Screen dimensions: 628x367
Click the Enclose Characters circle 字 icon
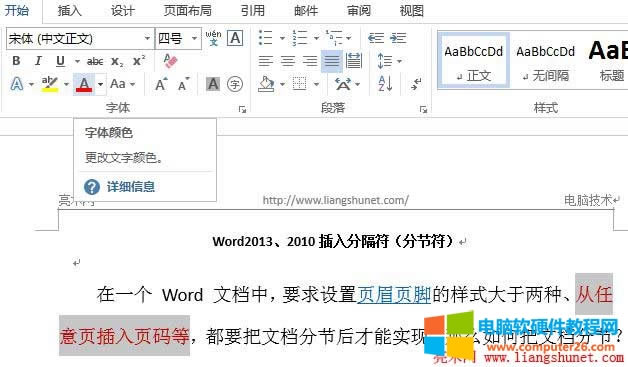235,84
